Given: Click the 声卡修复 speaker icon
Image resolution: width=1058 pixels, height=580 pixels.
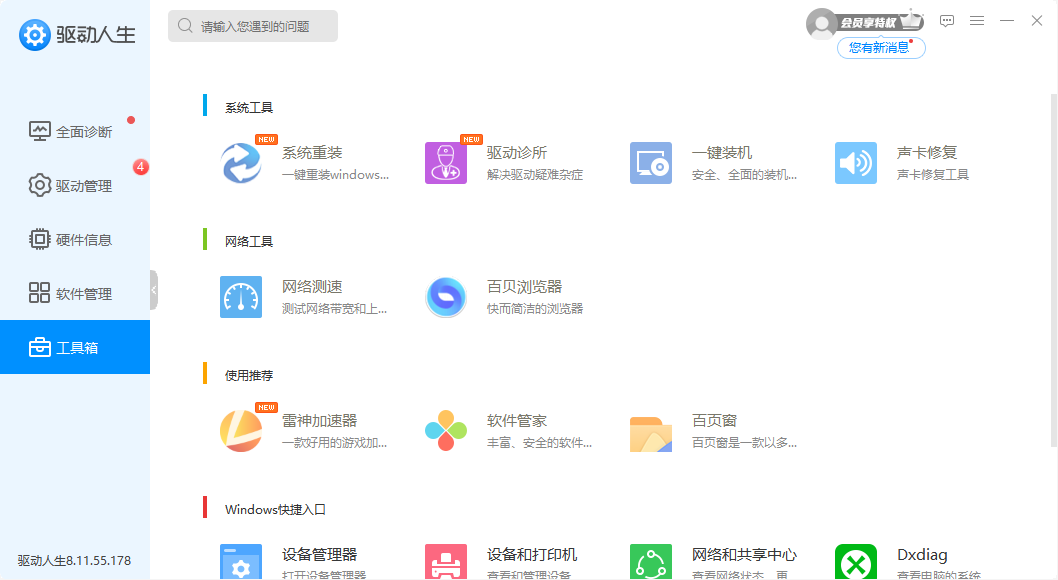Looking at the screenshot, I should click(x=856, y=163).
